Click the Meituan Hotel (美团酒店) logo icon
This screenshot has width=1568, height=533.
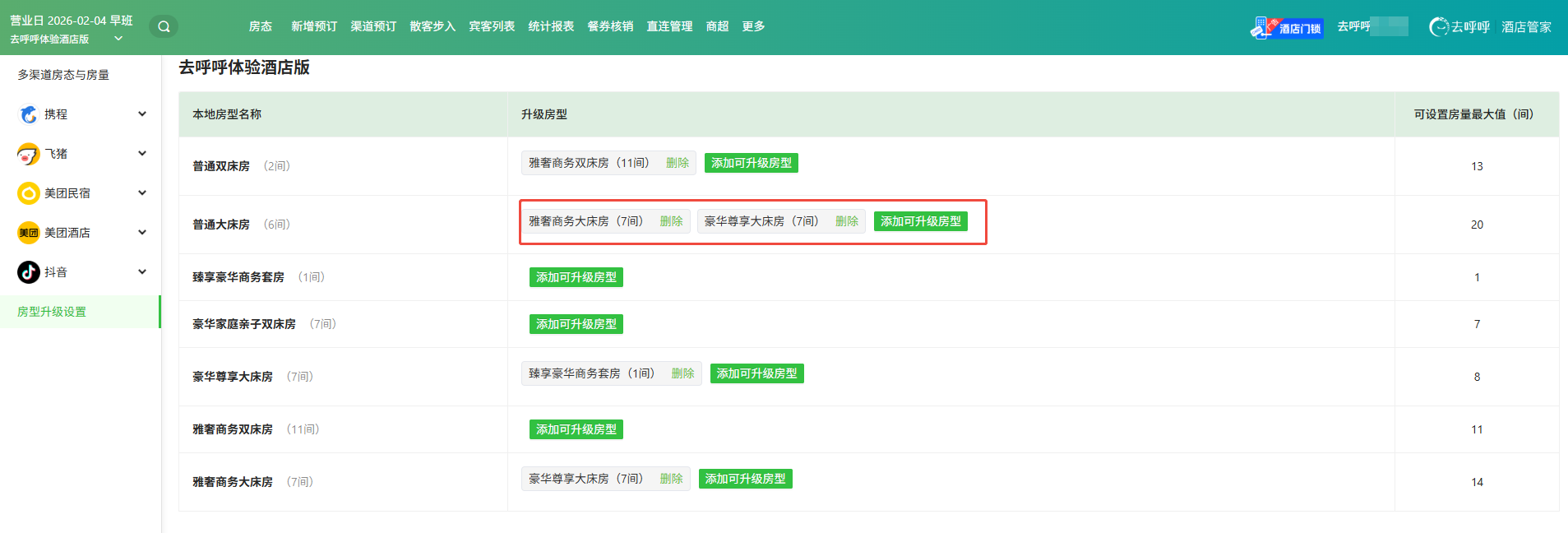tap(29, 233)
